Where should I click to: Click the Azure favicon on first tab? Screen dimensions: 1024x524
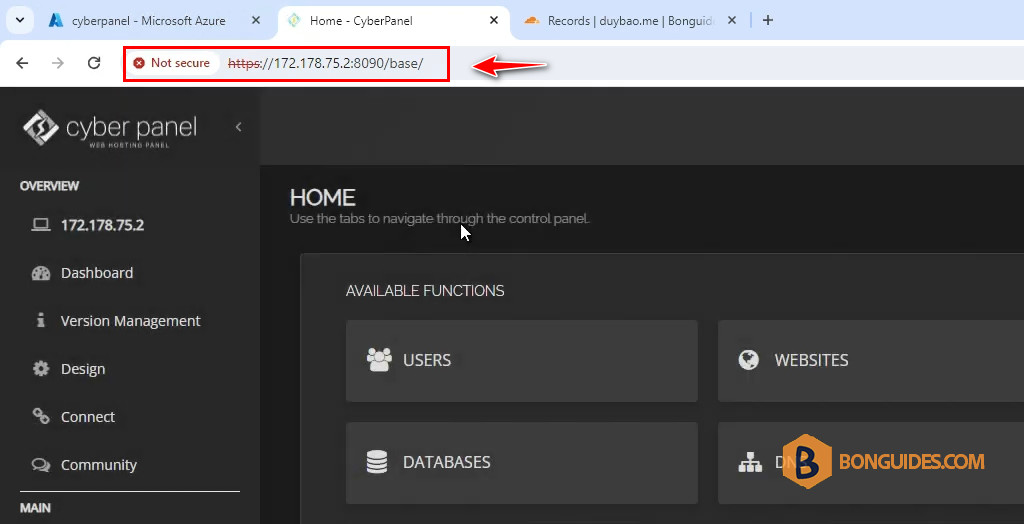click(x=56, y=21)
